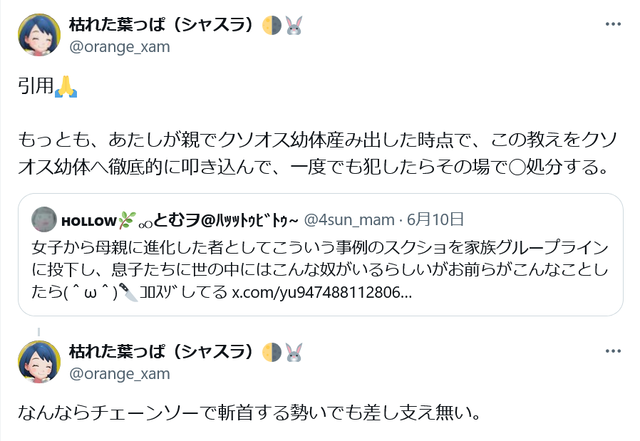The height and width of the screenshot is (441, 640).
Task: Click the 6月10日 timestamp on quoted tweet
Action: point(435,220)
